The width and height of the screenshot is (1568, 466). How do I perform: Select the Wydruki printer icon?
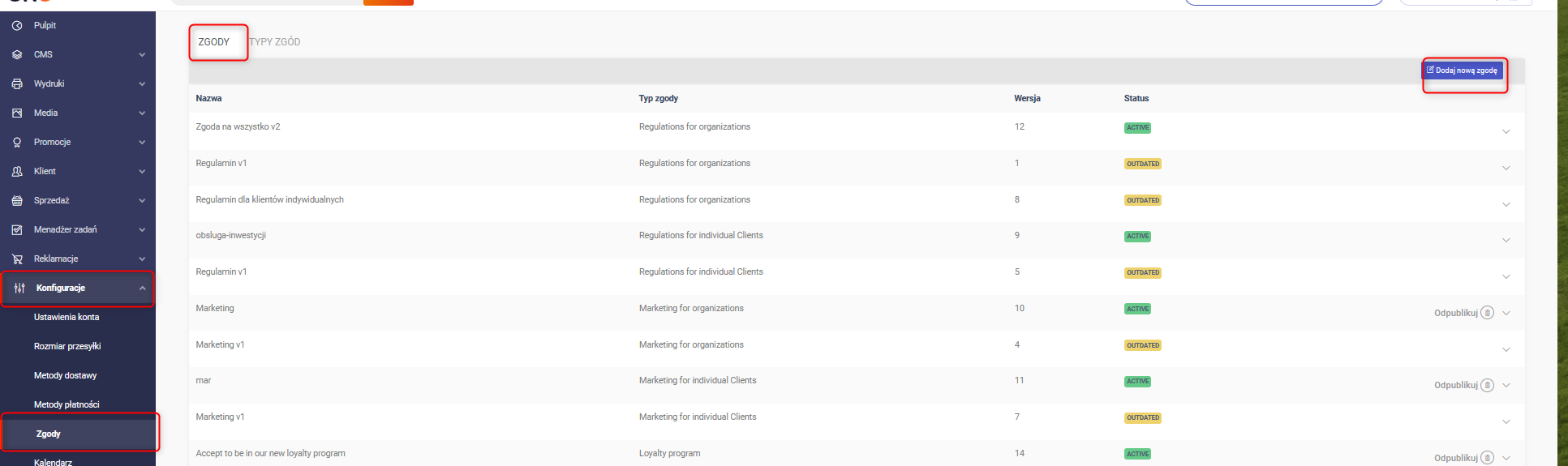click(x=17, y=83)
